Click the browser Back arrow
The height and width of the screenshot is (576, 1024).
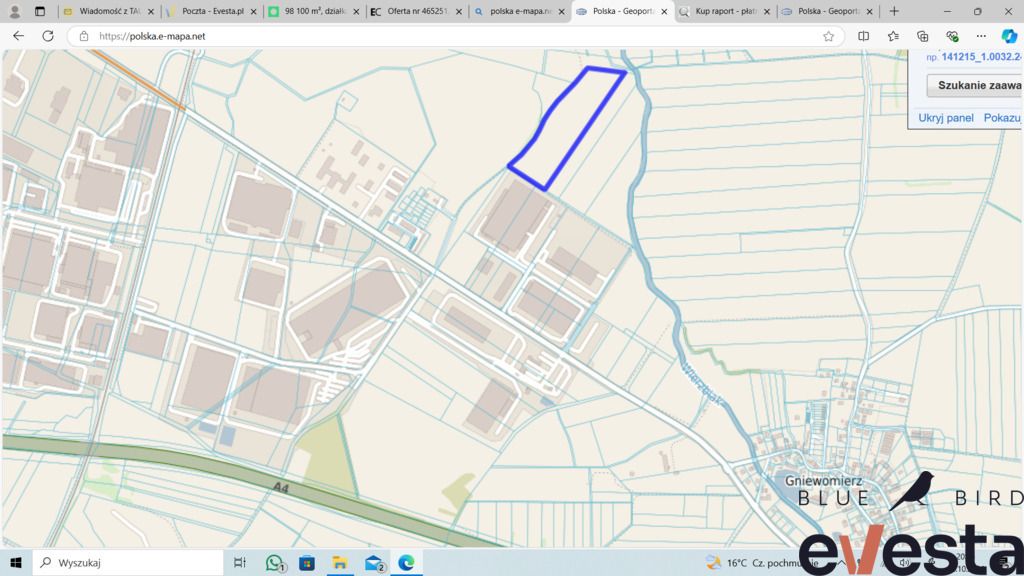pos(18,36)
